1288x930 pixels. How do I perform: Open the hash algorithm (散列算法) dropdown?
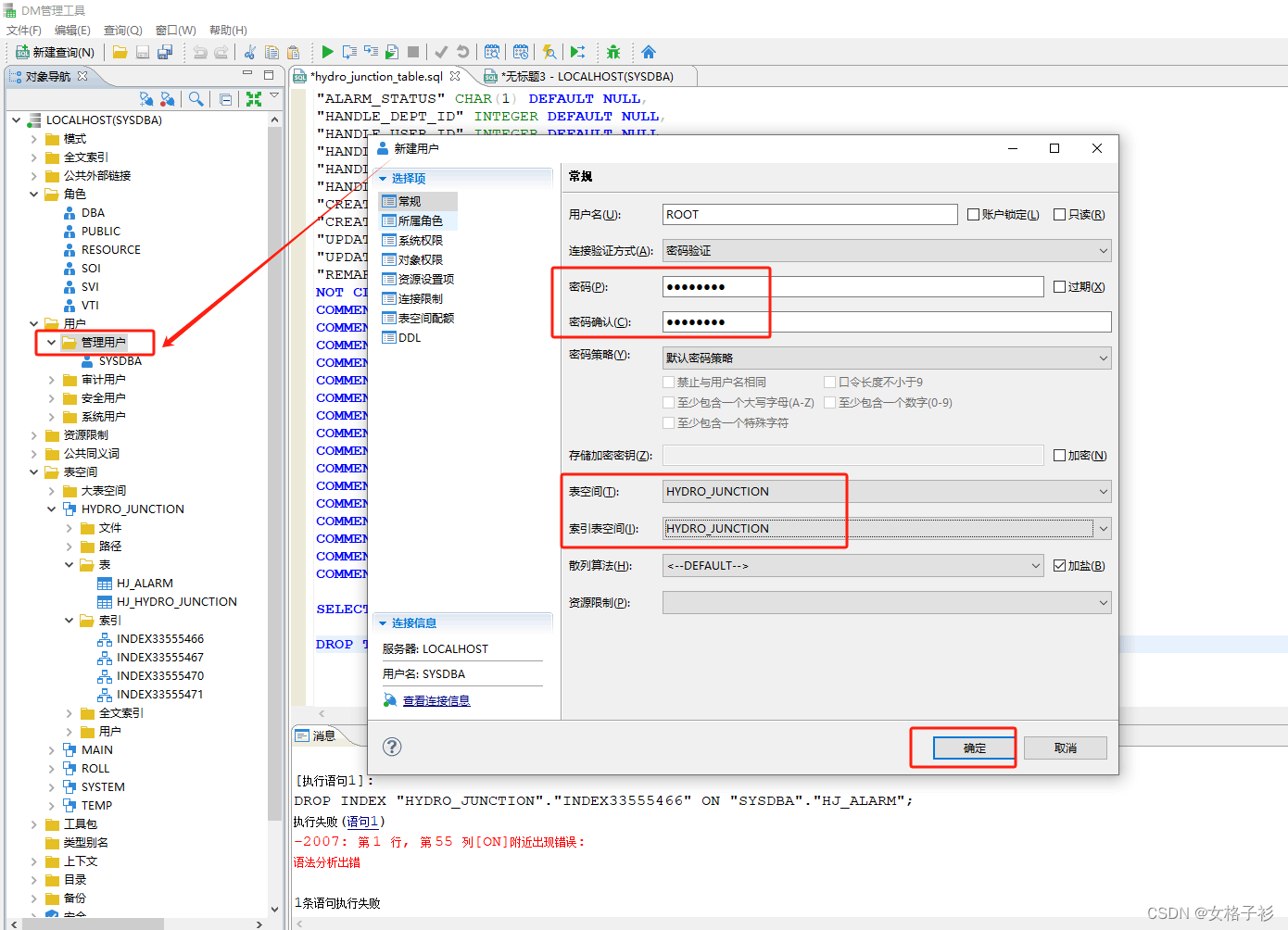pos(853,565)
